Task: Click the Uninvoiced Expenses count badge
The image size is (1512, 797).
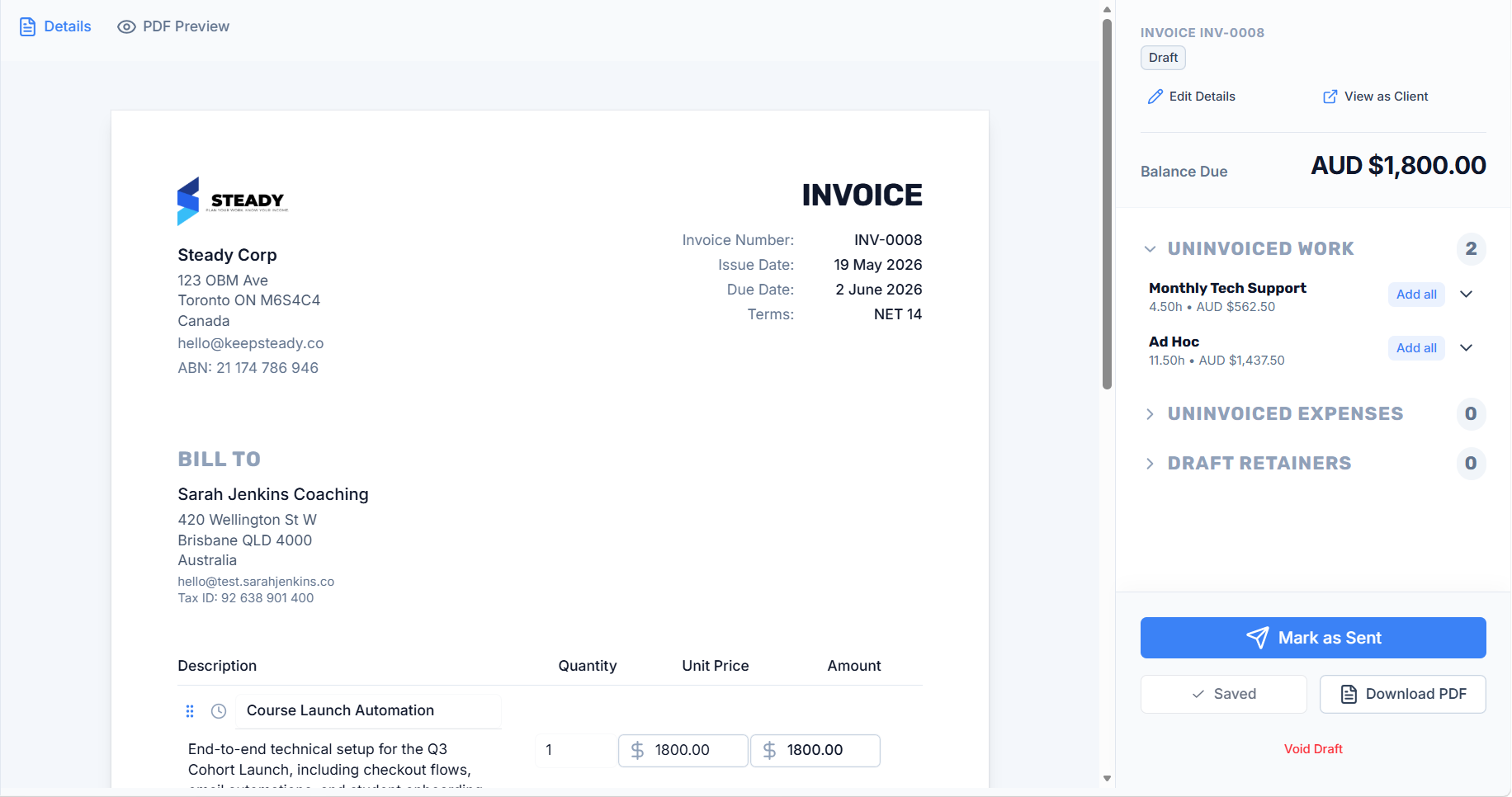Action: pos(1471,413)
